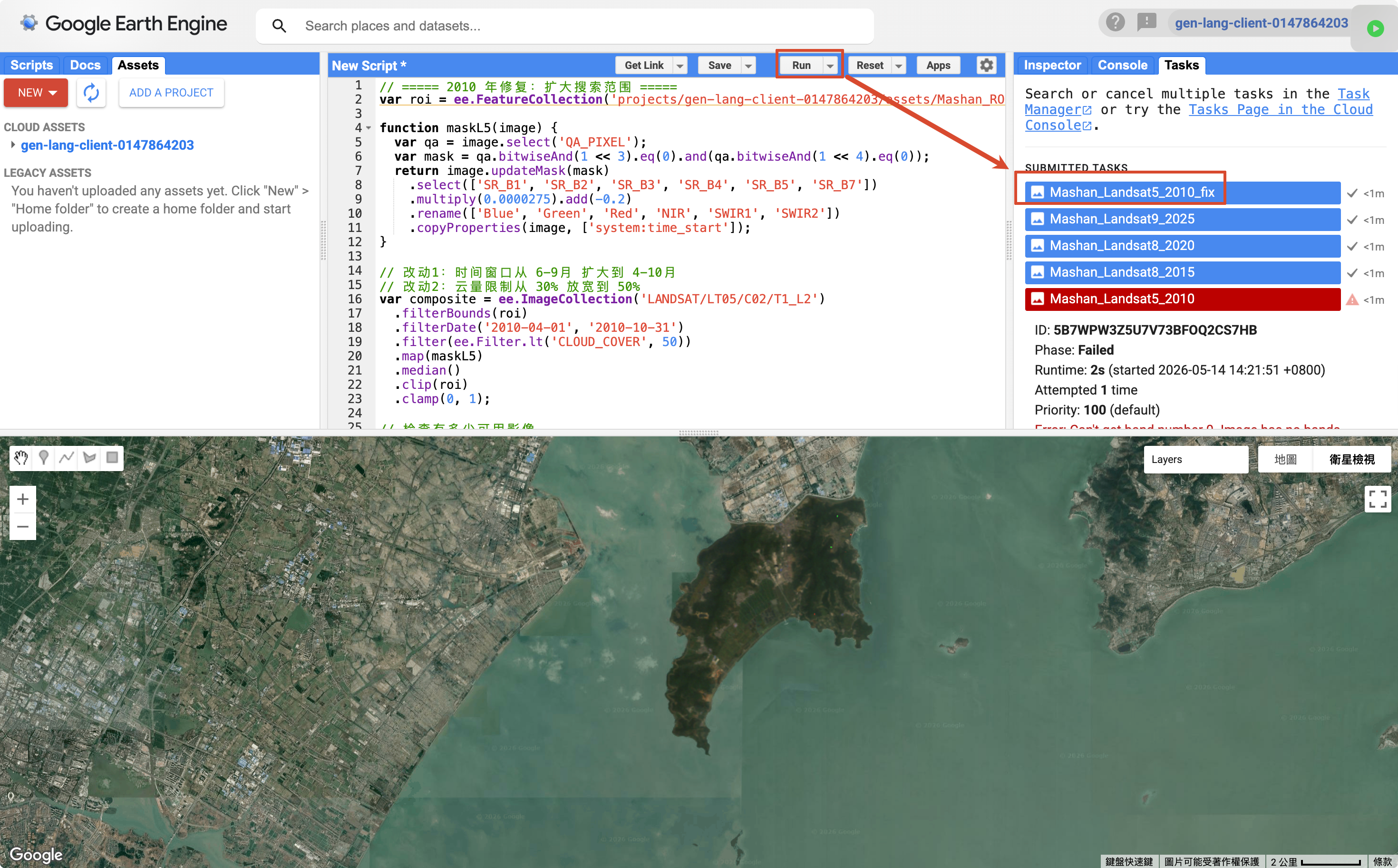Image resolution: width=1398 pixels, height=868 pixels.
Task: Choose the draw line tool
Action: point(67,458)
